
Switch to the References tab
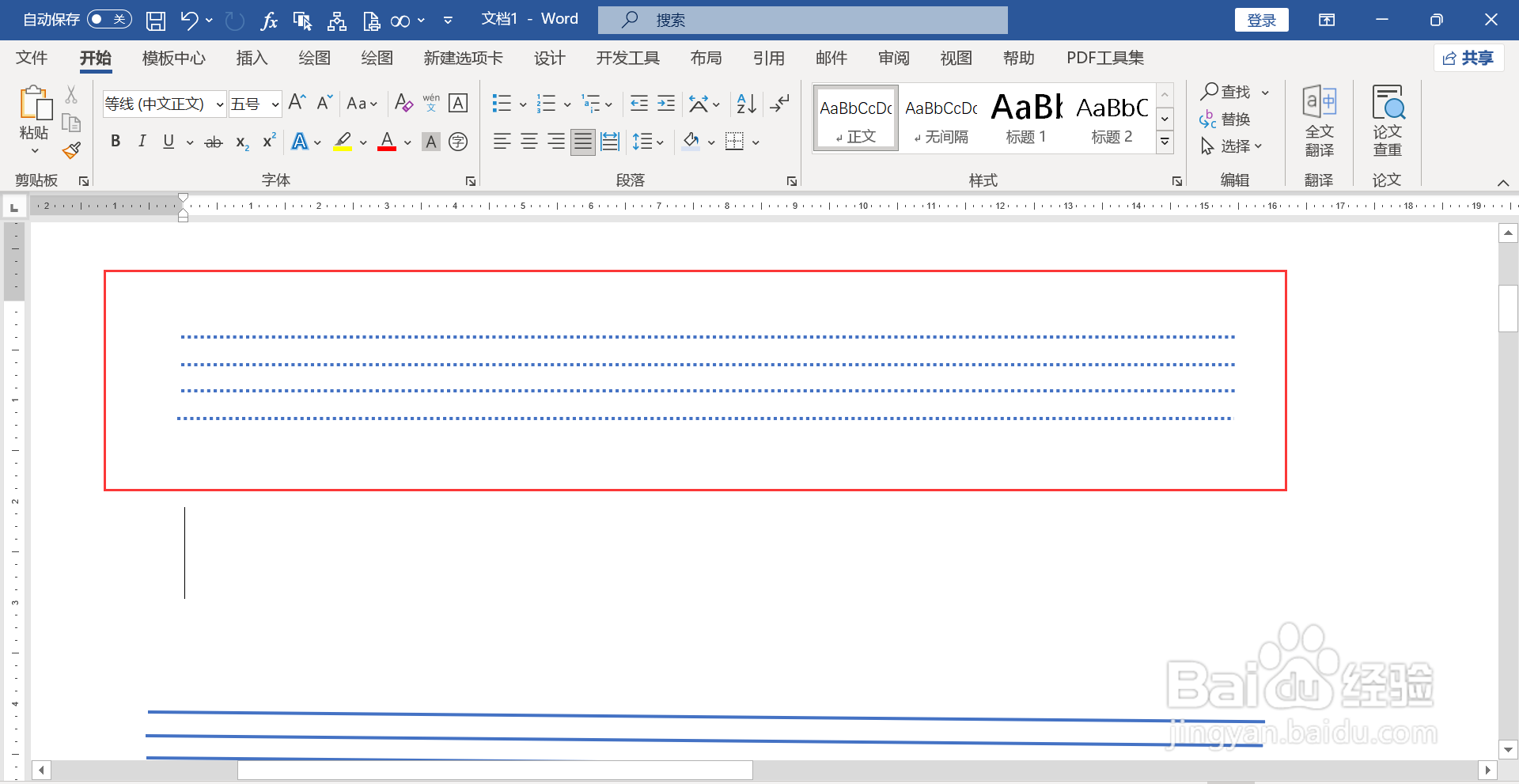point(768,58)
